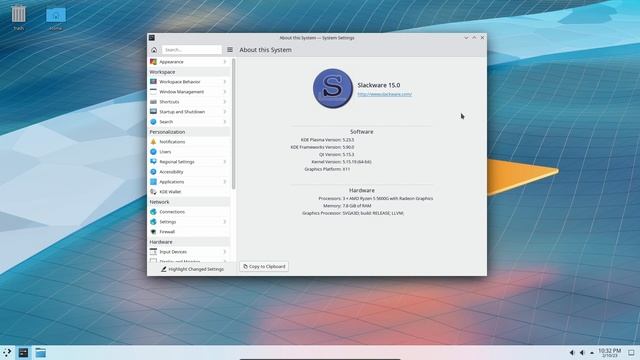
Task: Click window menu icon in title bar
Action: [152, 38]
